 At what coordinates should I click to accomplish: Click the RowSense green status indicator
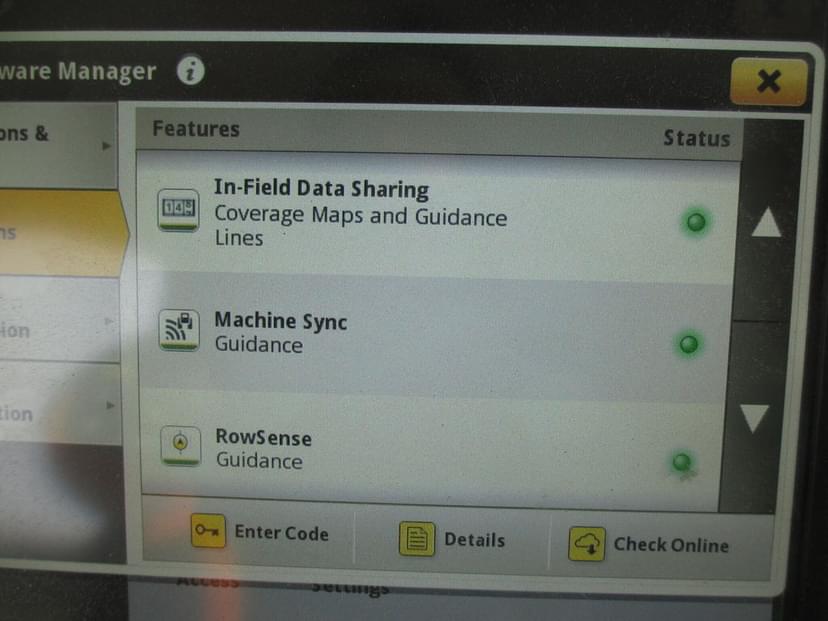(681, 461)
